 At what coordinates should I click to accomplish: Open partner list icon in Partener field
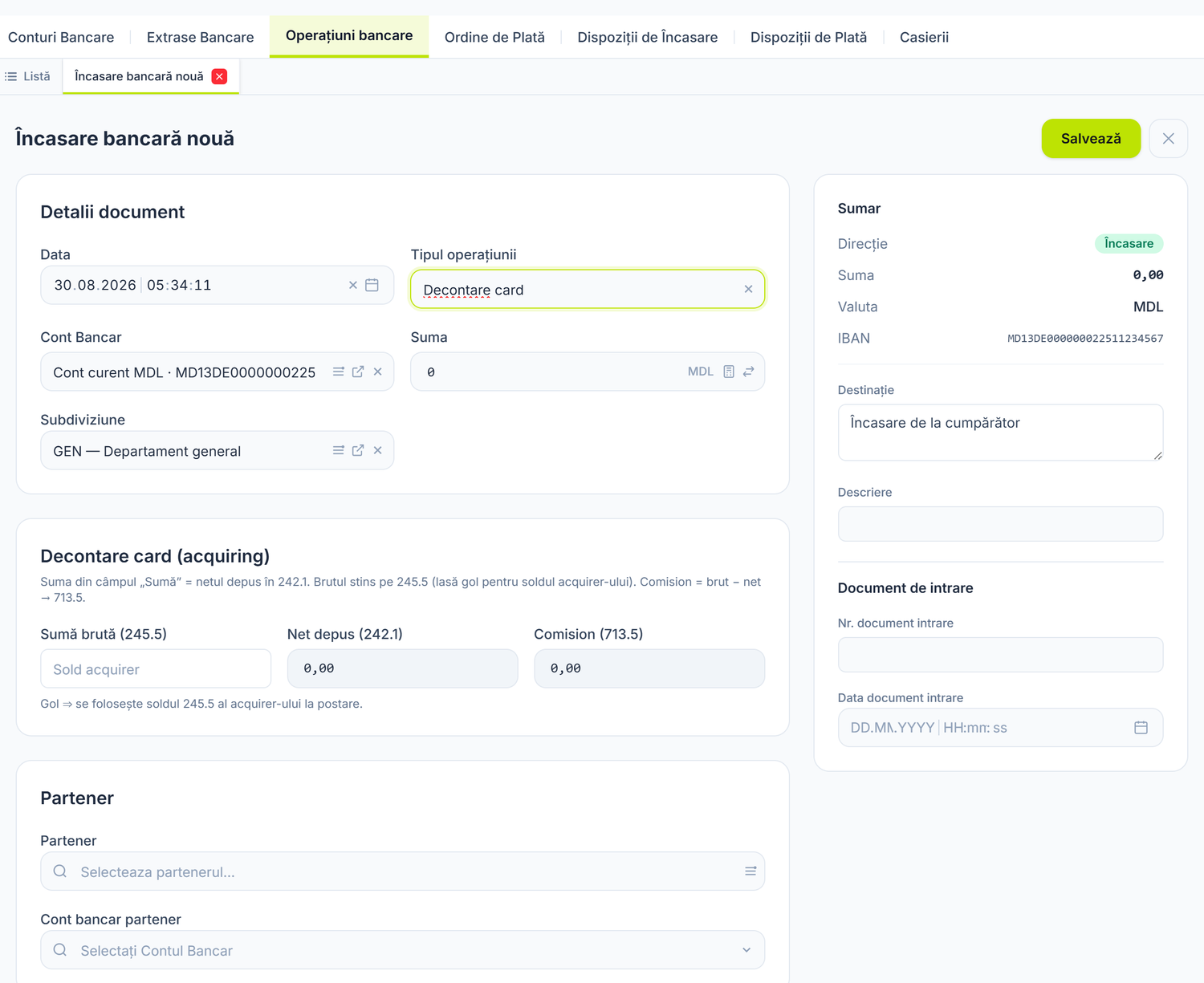tap(750, 871)
